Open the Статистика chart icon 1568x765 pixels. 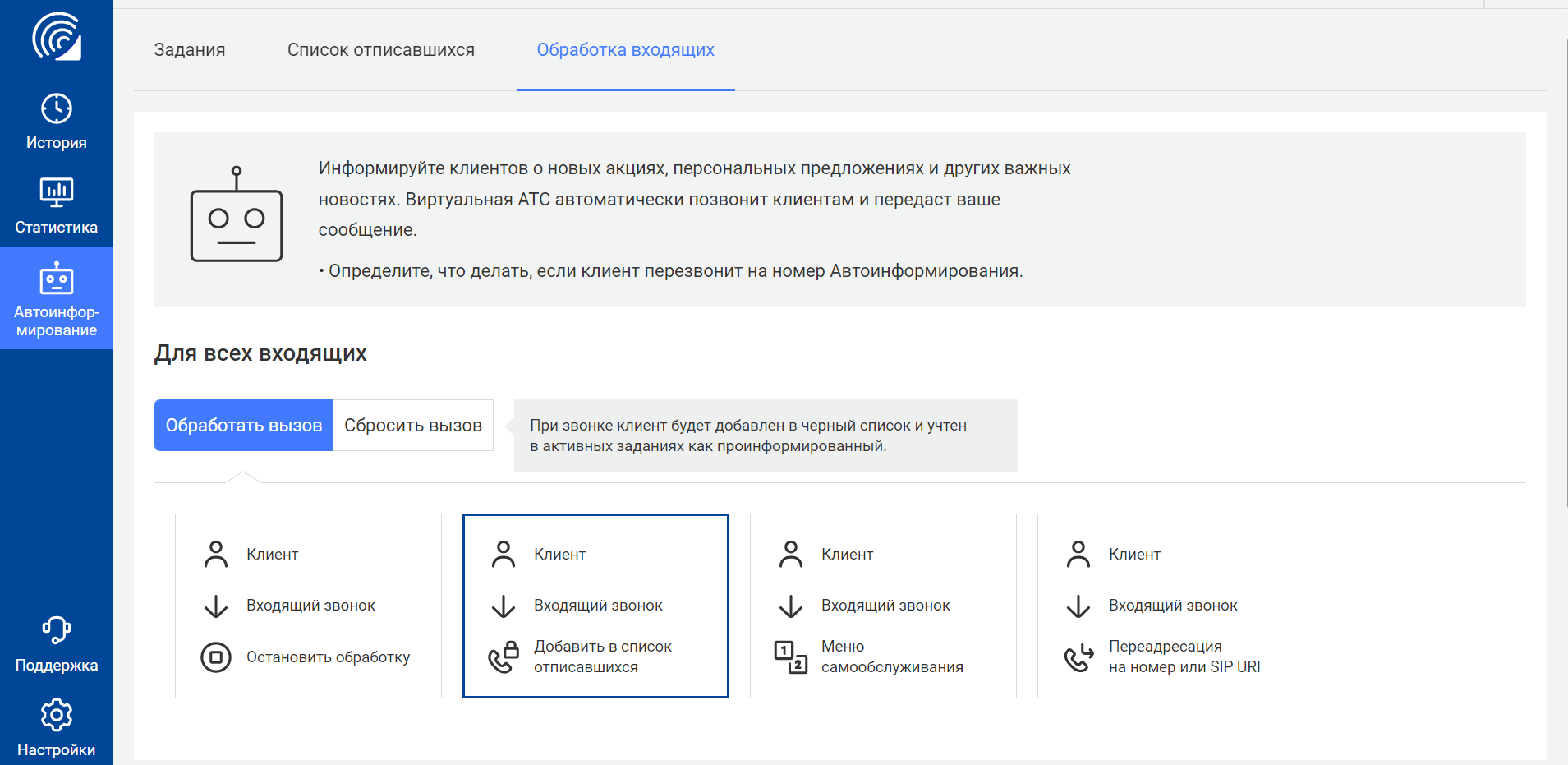(x=57, y=192)
